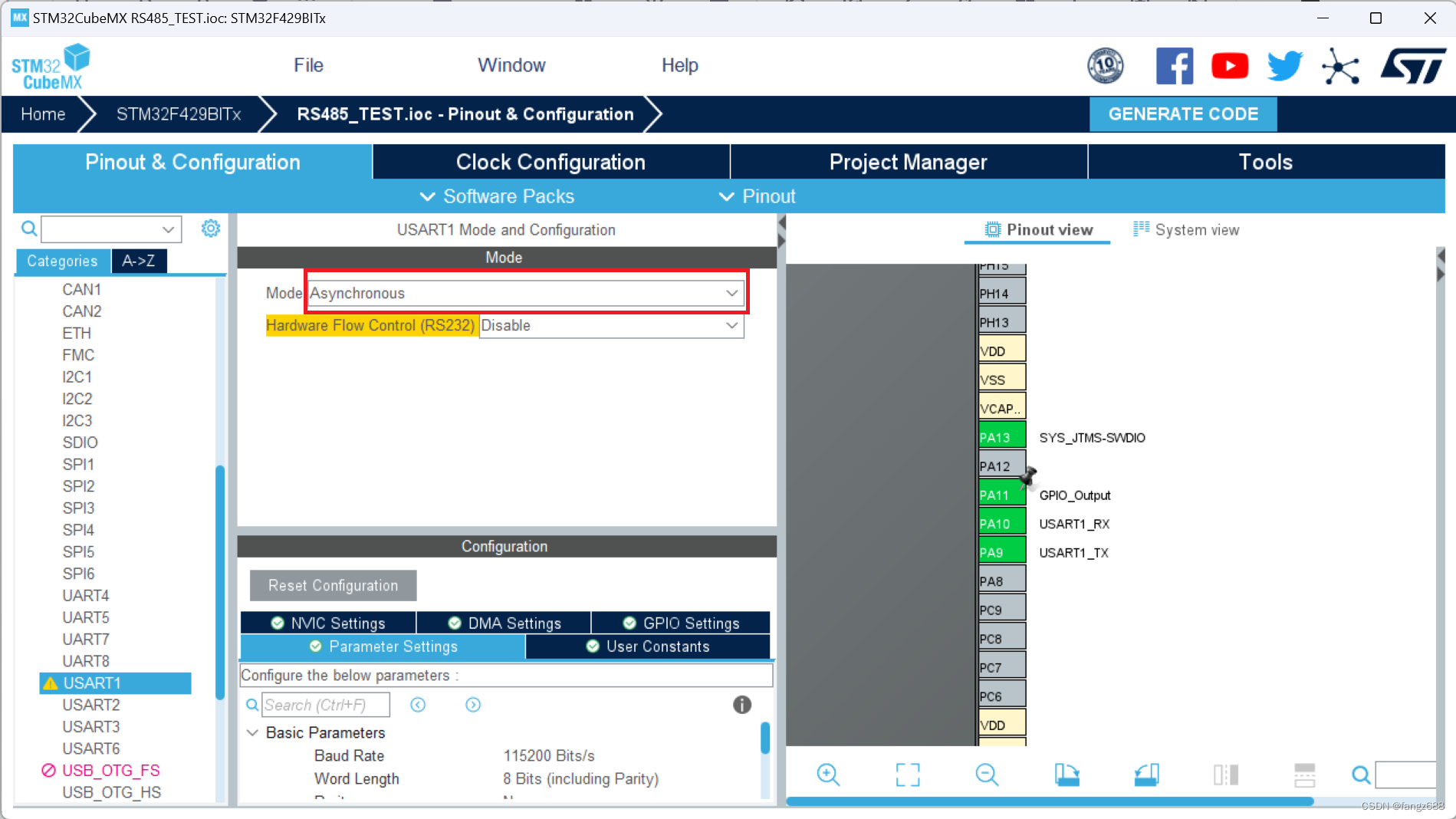Image resolution: width=1456 pixels, height=819 pixels.
Task: Click the USART1 warning triangle icon
Action: [x=51, y=683]
